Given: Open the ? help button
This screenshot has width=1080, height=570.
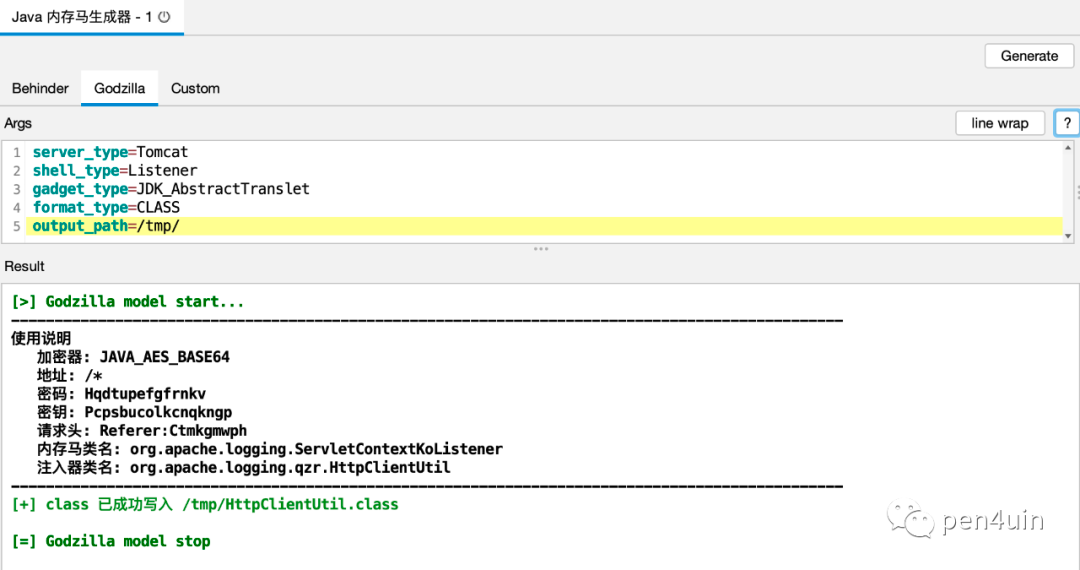Looking at the screenshot, I should coord(1067,123).
